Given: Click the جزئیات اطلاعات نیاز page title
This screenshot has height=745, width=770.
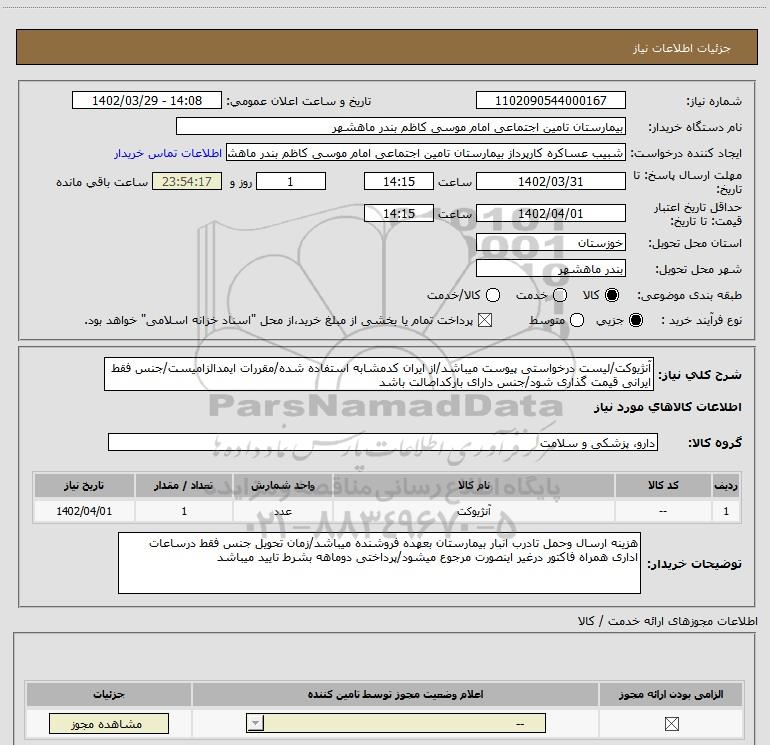Looking at the screenshot, I should click(x=681, y=48).
